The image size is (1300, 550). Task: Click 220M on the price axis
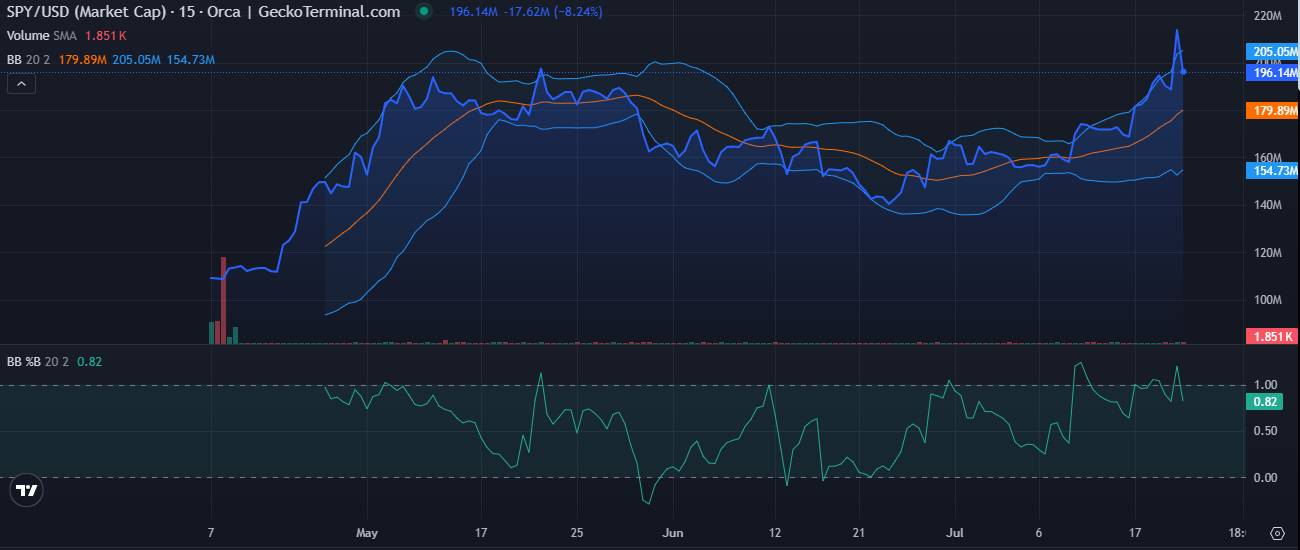[1269, 16]
